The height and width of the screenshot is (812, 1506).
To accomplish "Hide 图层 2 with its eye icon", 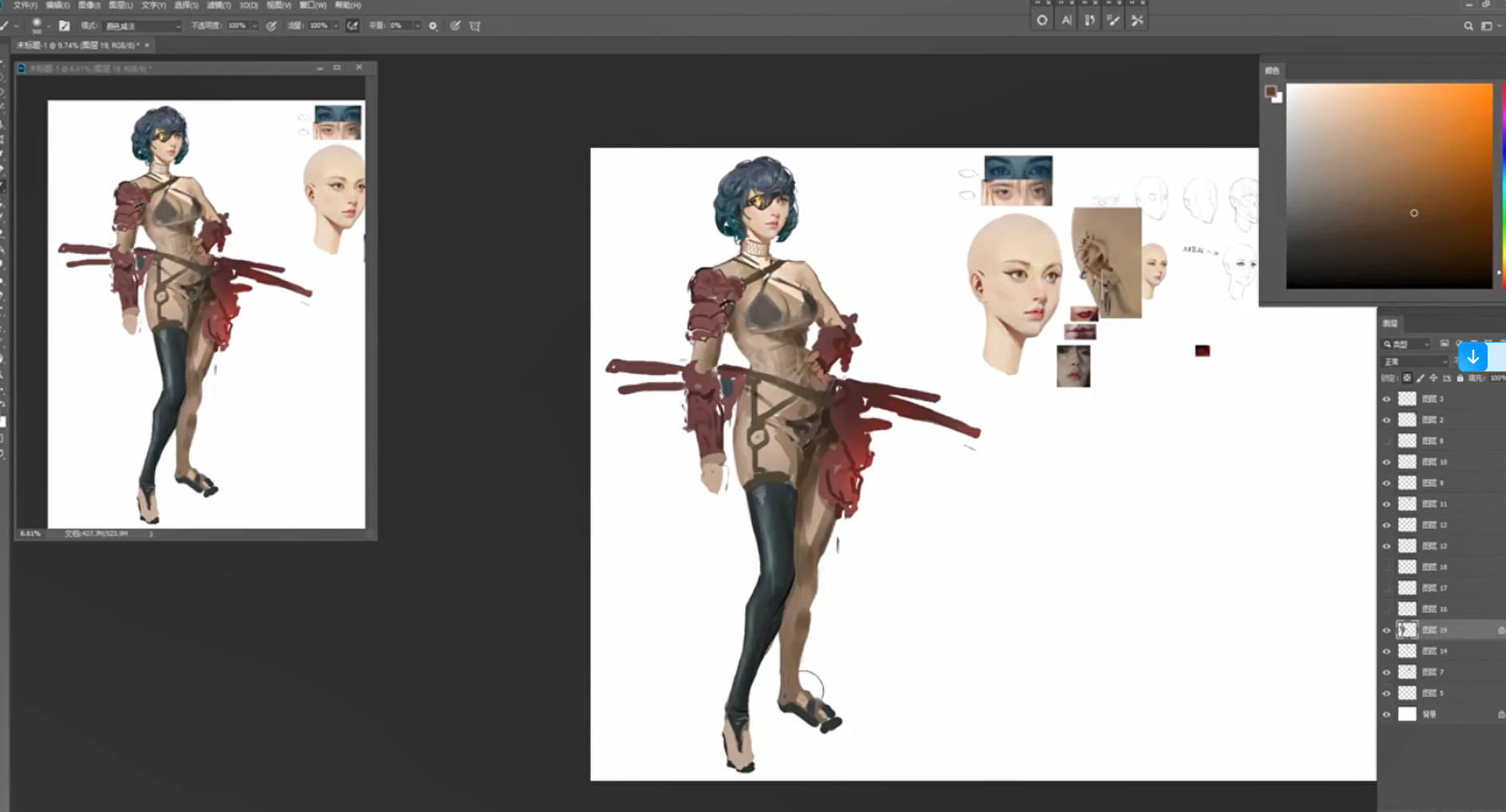I will pyautogui.click(x=1386, y=419).
